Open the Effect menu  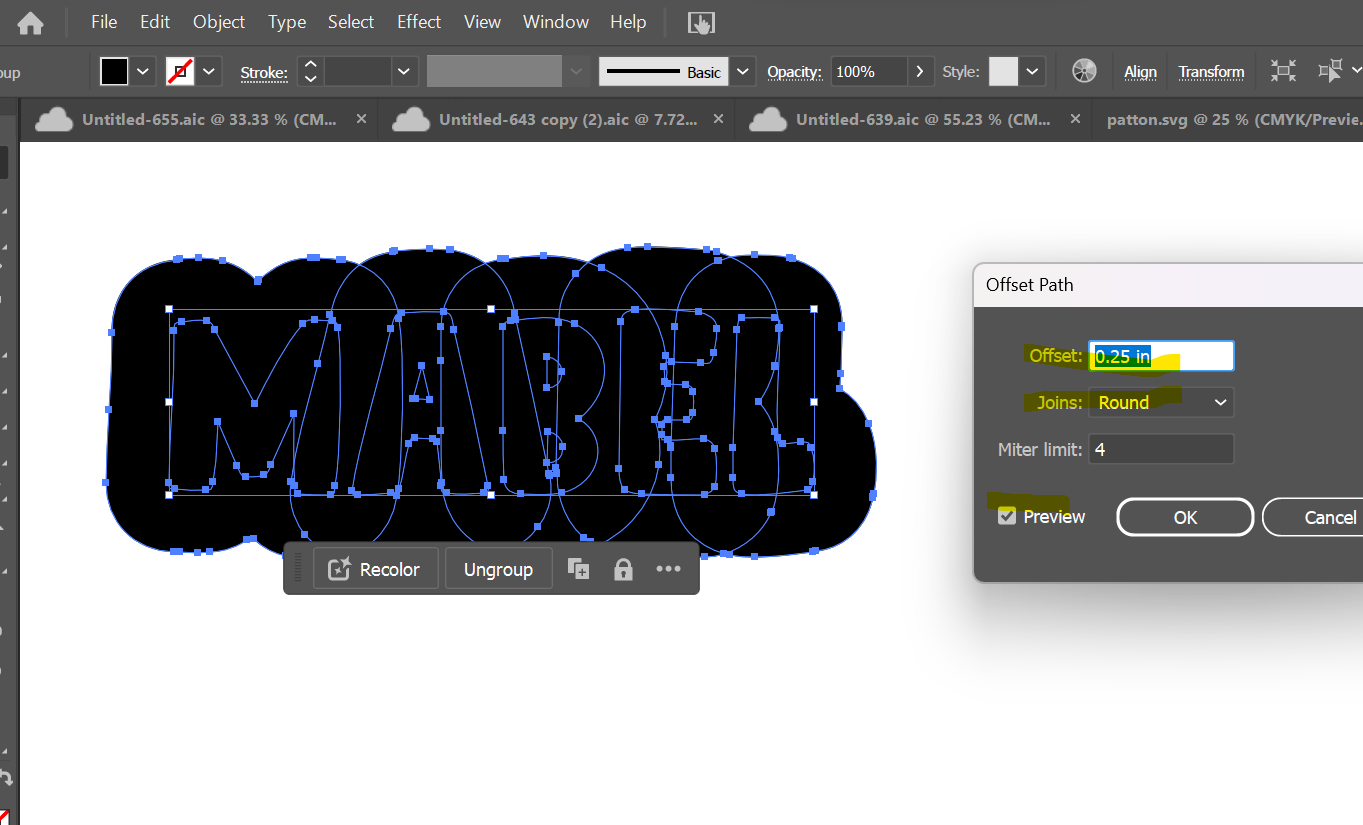click(x=418, y=22)
